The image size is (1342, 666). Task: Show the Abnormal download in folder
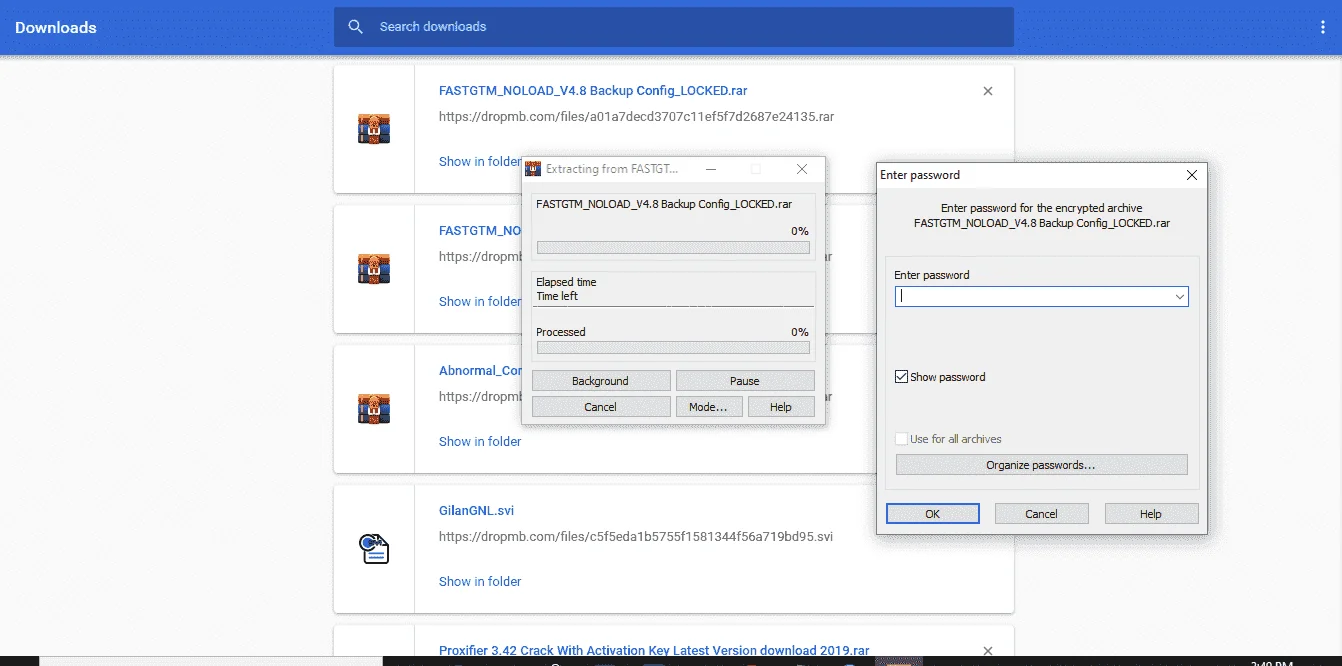tap(480, 442)
